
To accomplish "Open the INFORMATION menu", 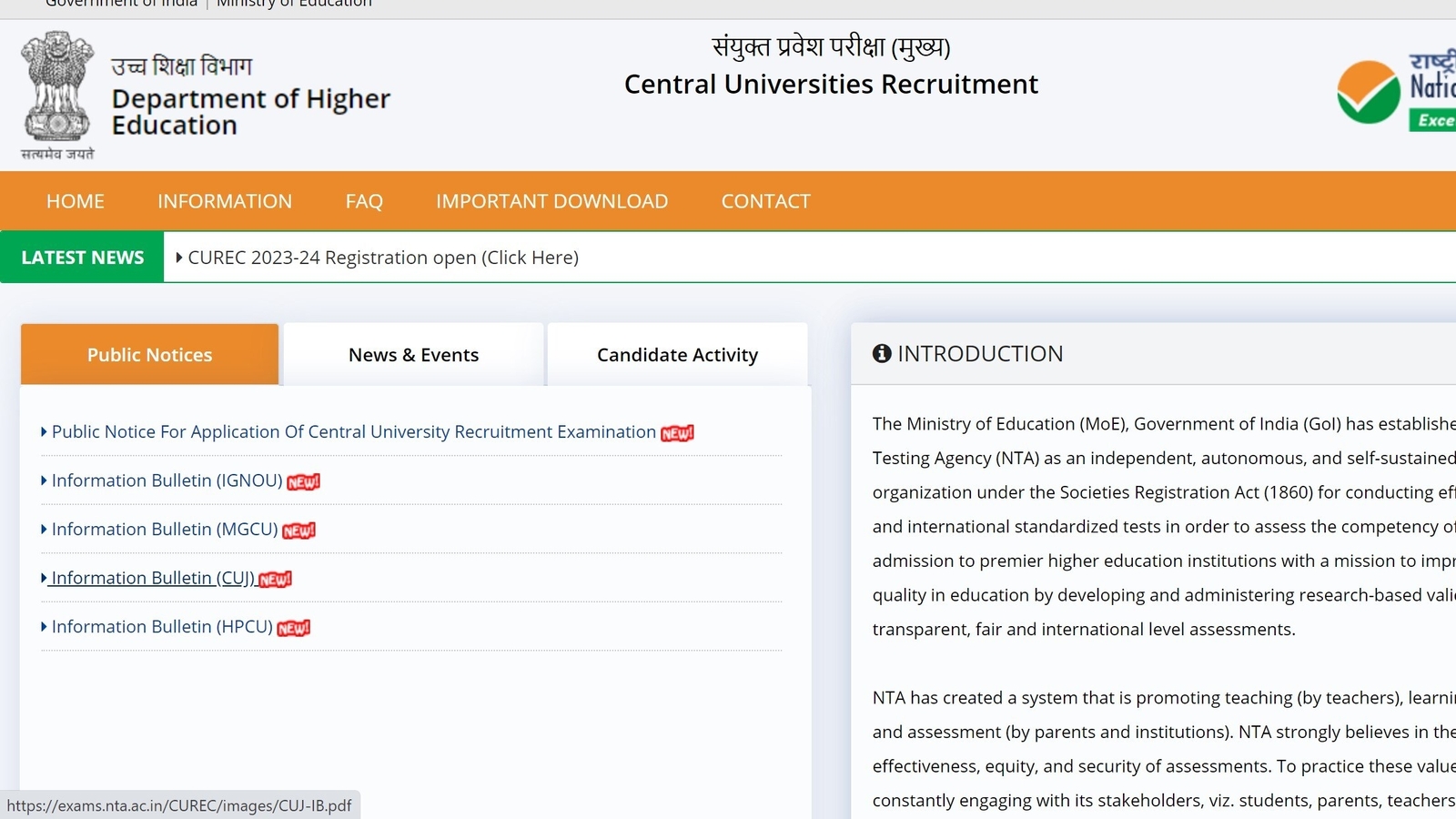I will coord(225,201).
